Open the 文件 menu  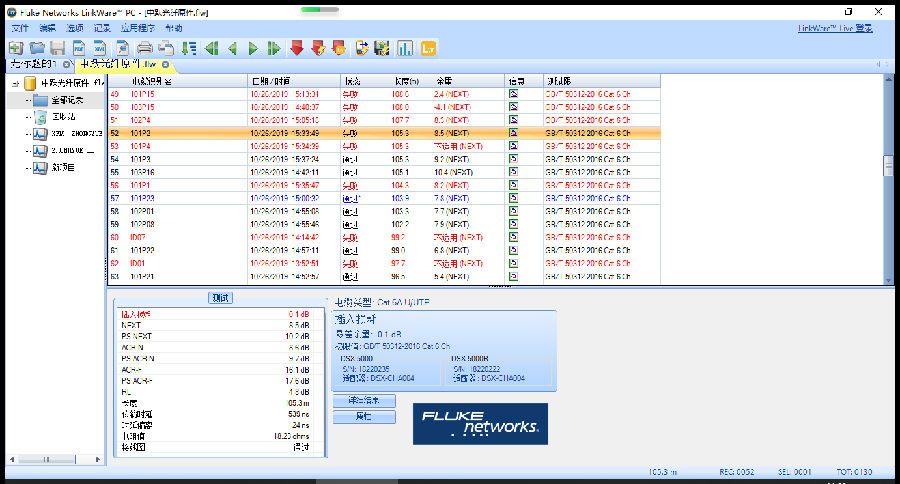click(x=20, y=28)
